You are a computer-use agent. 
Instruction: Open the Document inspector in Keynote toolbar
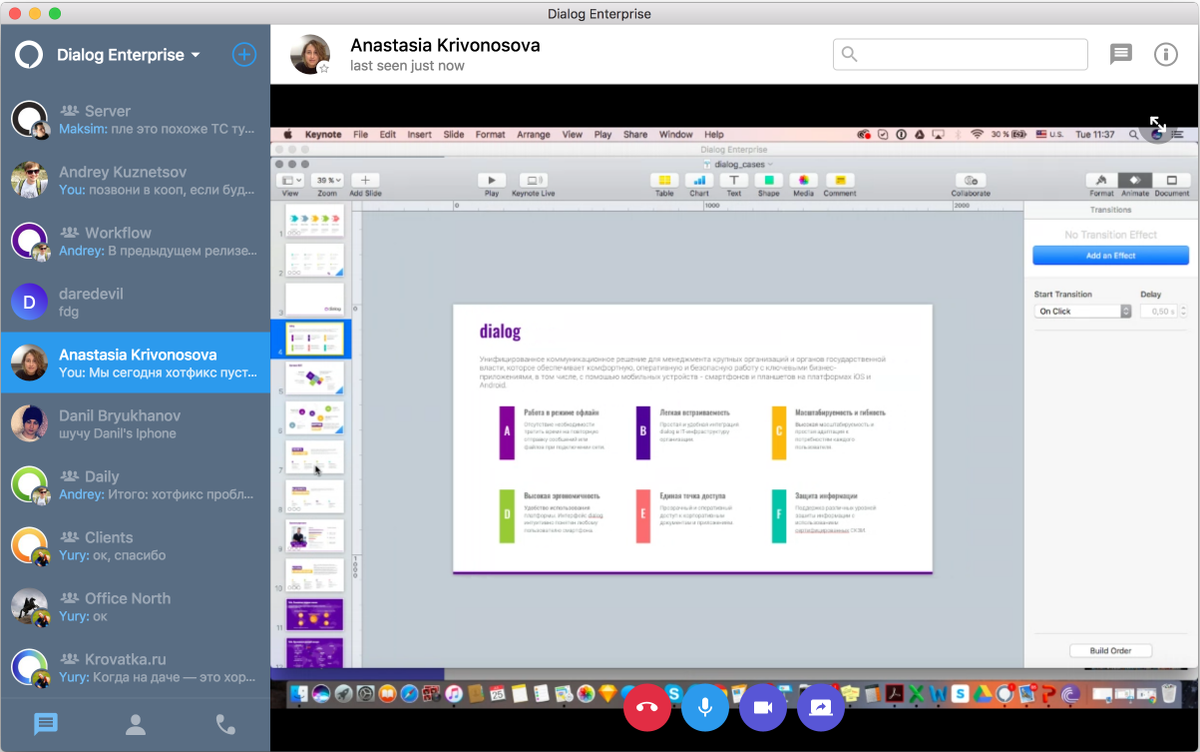pyautogui.click(x=1172, y=181)
